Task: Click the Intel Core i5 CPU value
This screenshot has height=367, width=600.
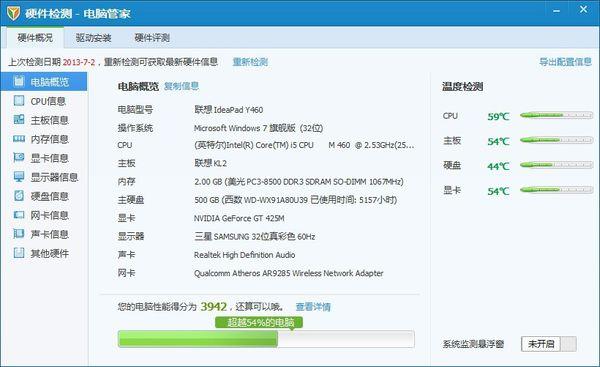Action: click(x=304, y=145)
